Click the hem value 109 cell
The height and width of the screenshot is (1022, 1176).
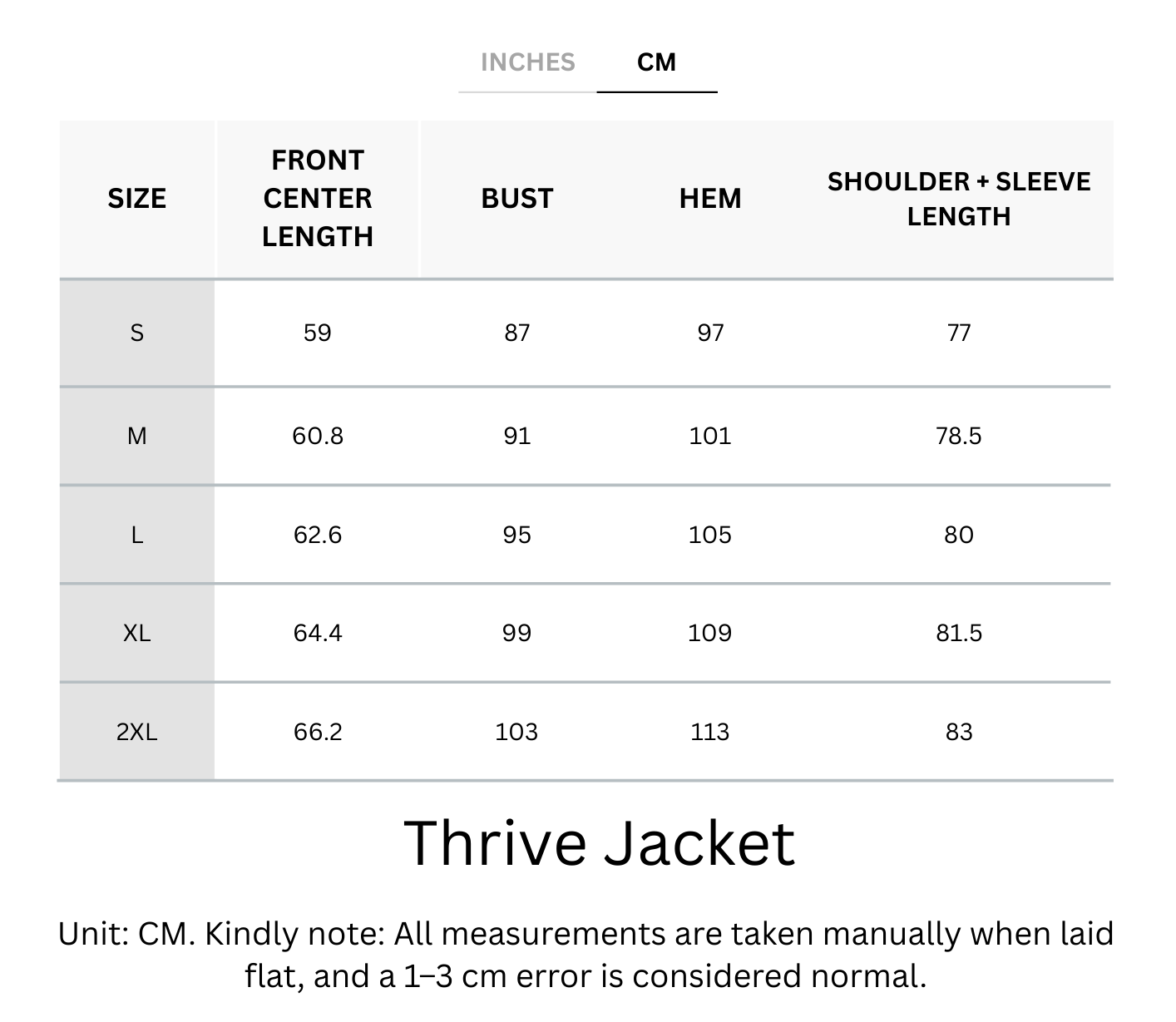pyautogui.click(x=710, y=634)
